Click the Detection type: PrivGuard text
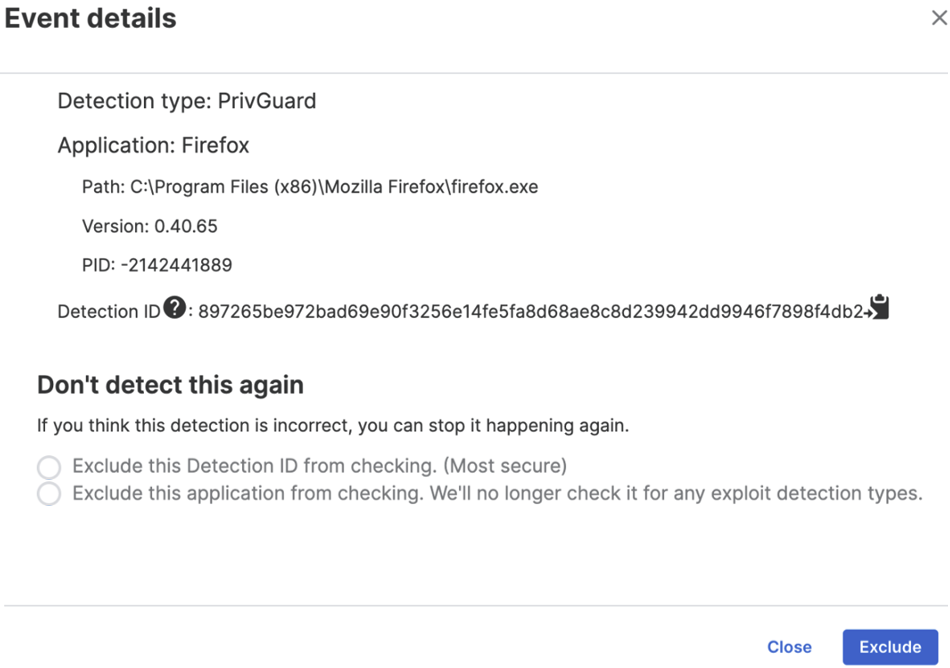 187,101
